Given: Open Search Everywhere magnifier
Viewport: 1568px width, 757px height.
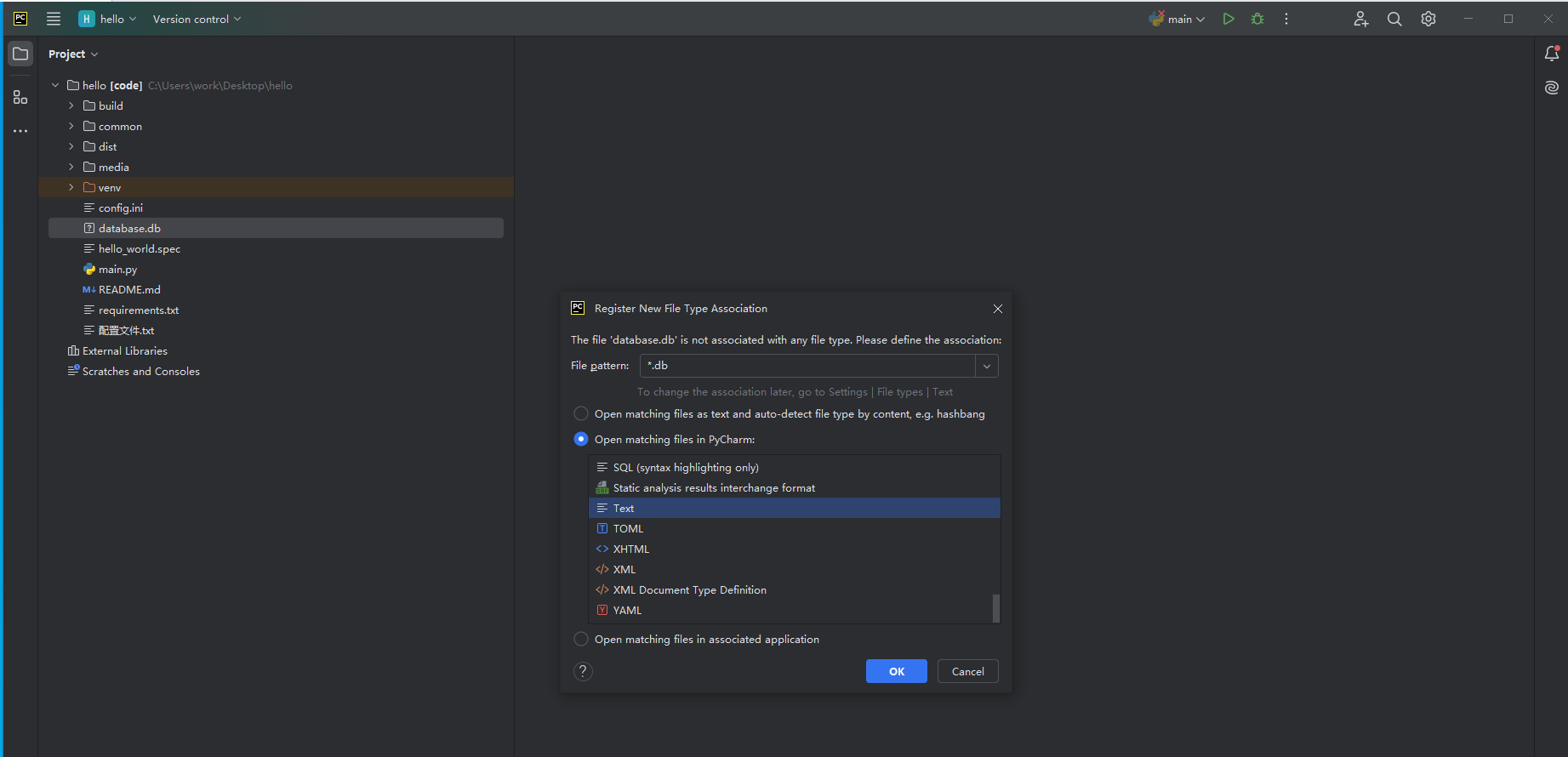Looking at the screenshot, I should click(1394, 19).
